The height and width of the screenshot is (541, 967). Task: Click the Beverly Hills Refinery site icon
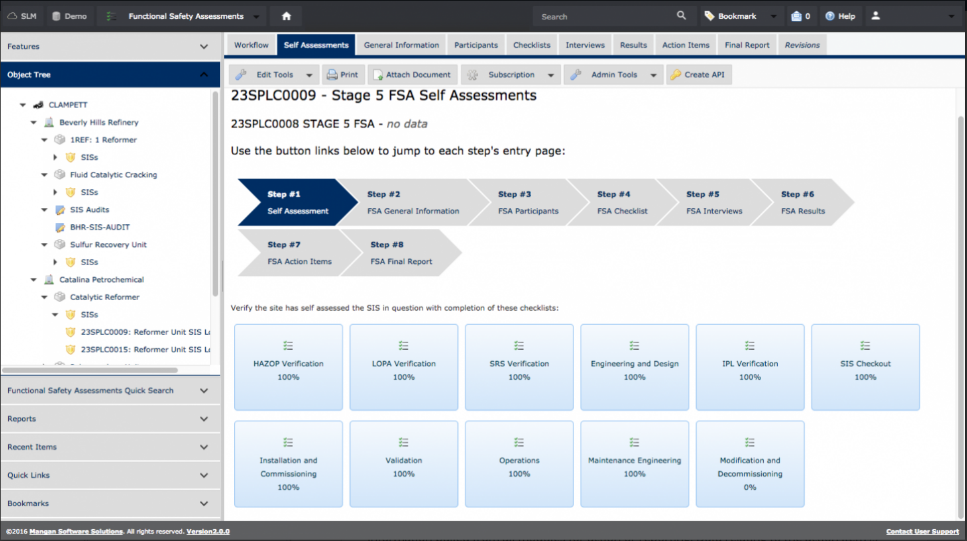pos(49,122)
